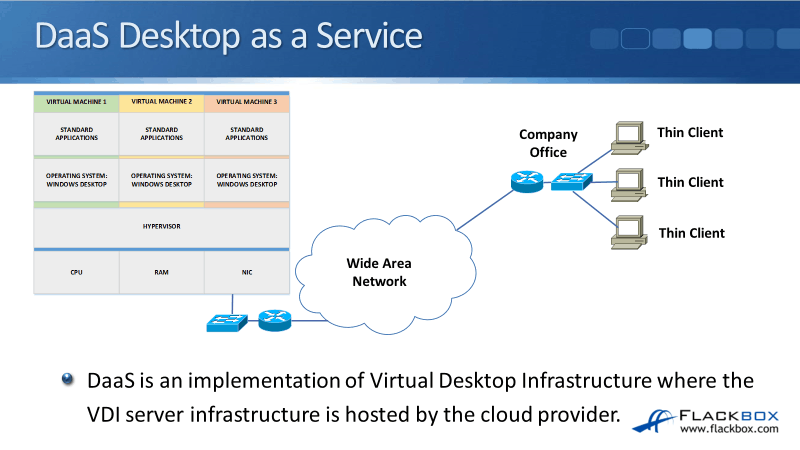This screenshot has width=800, height=450.
Task: Click the CPU hardware block
Action: point(76,271)
